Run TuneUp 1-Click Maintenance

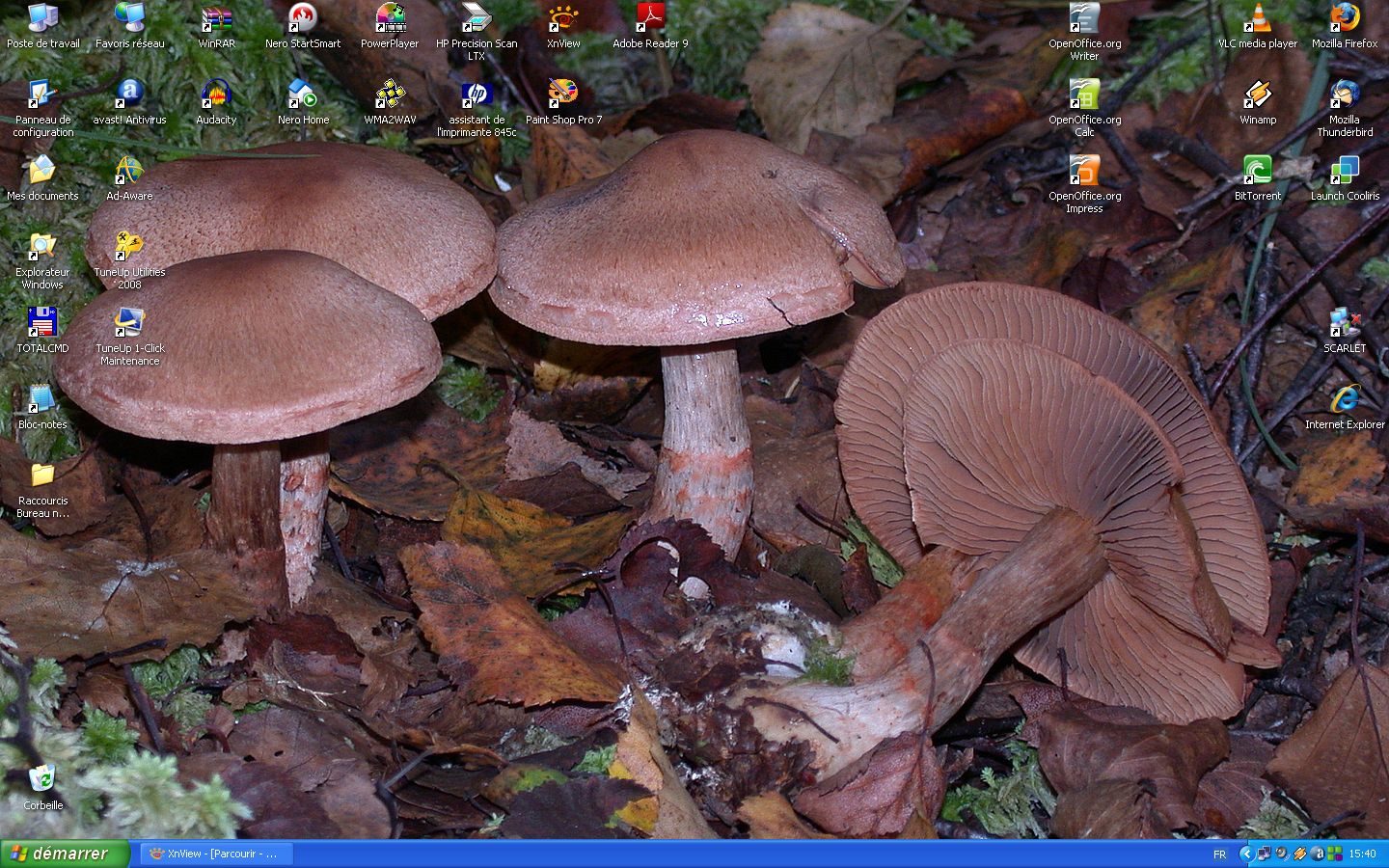pyautogui.click(x=129, y=337)
